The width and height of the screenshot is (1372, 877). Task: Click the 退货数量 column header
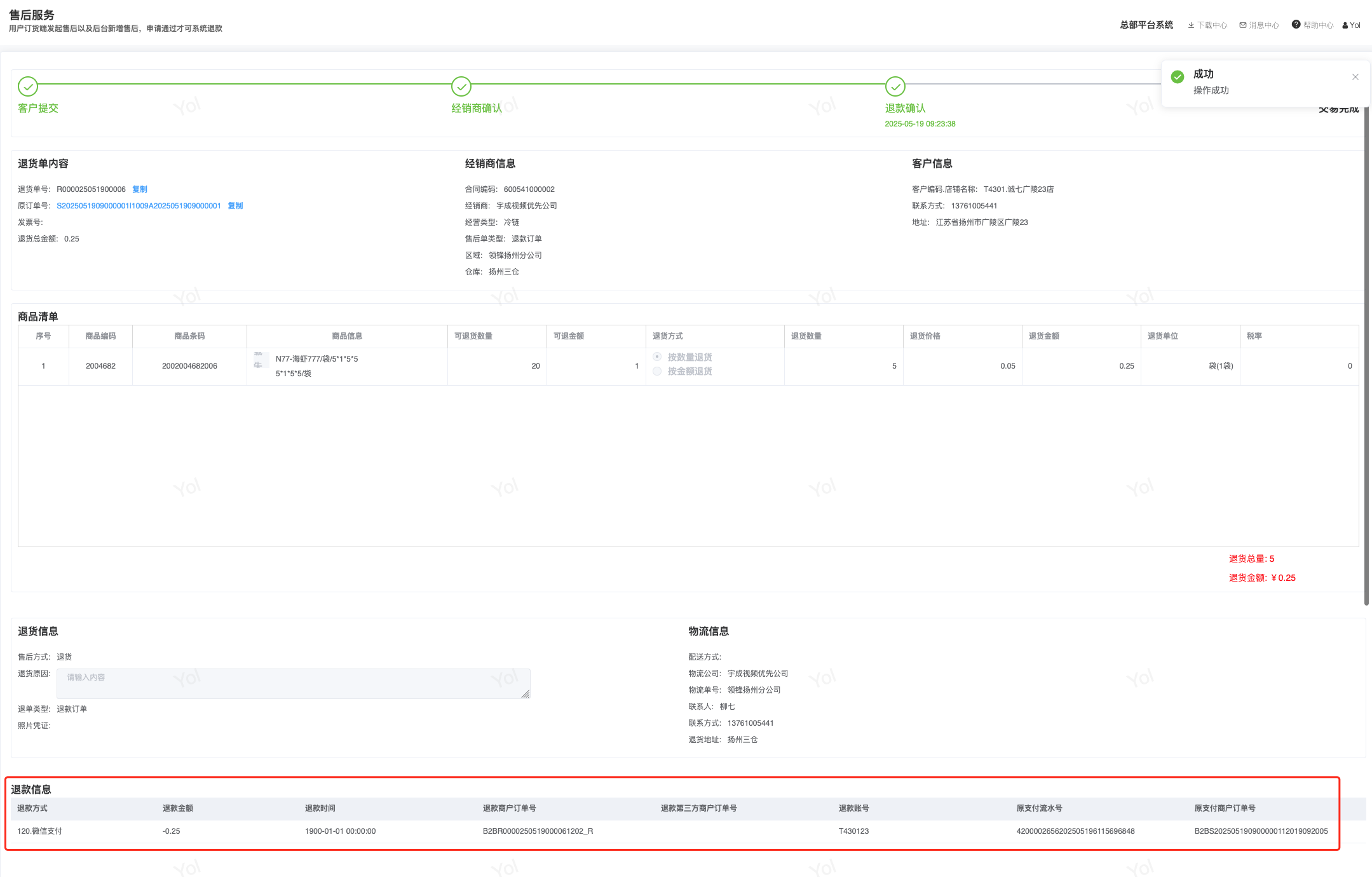[806, 336]
